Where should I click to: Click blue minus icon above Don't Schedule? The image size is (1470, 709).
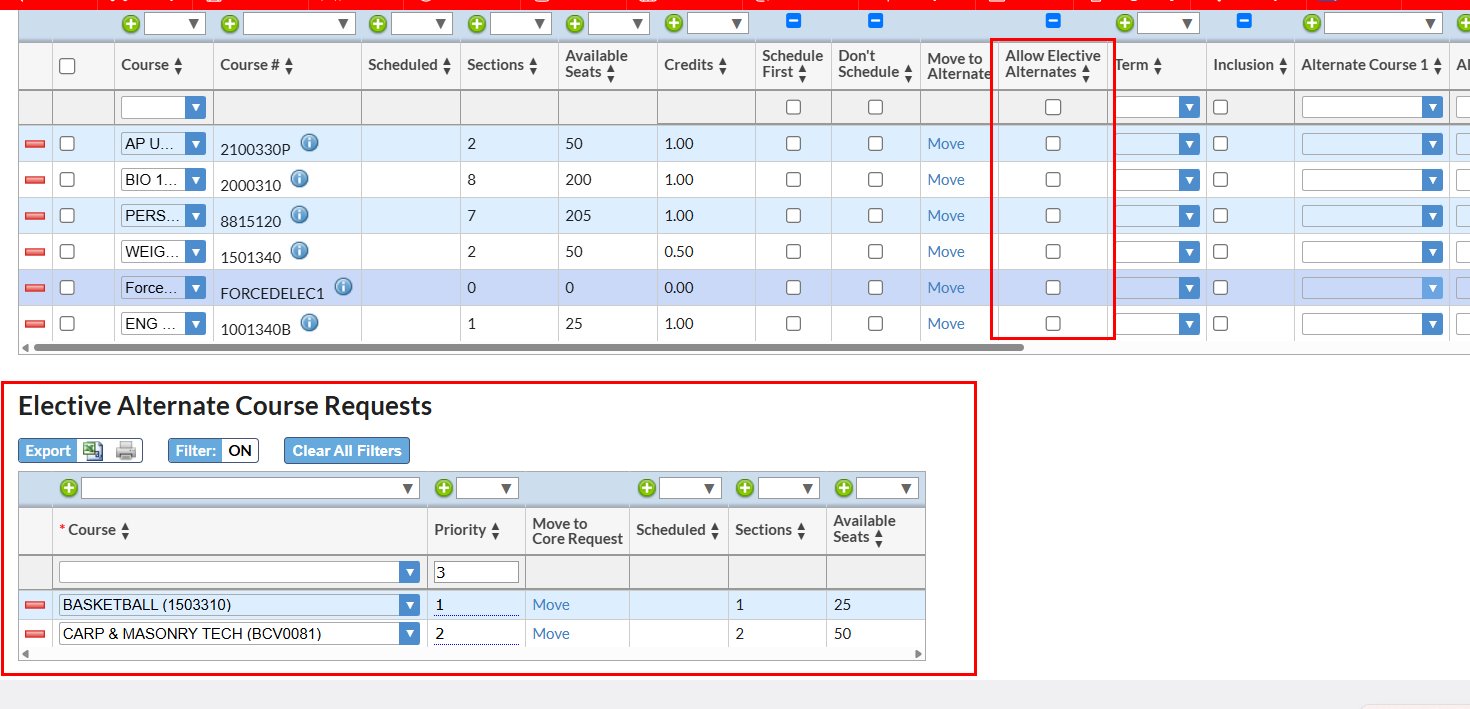click(x=875, y=20)
